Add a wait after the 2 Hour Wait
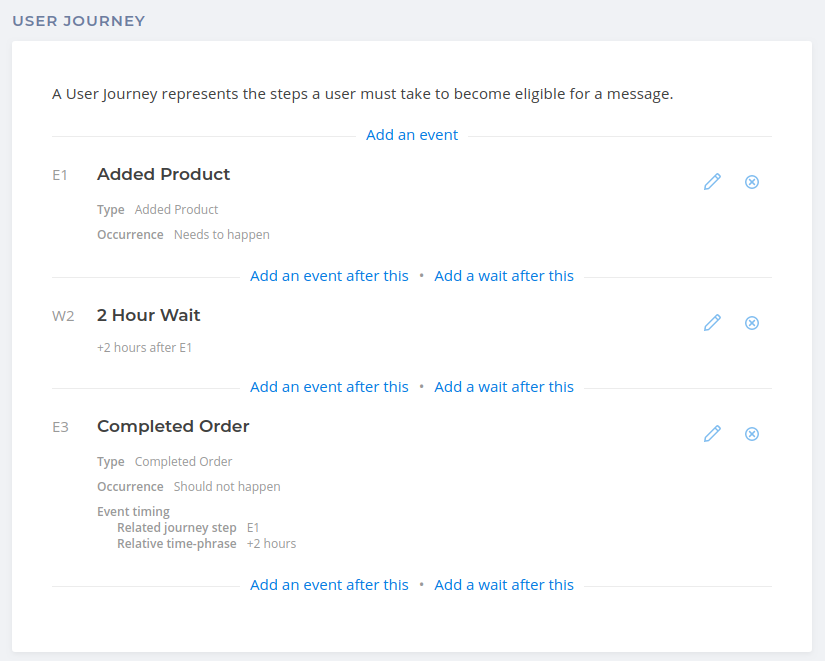This screenshot has height=661, width=825. click(504, 387)
